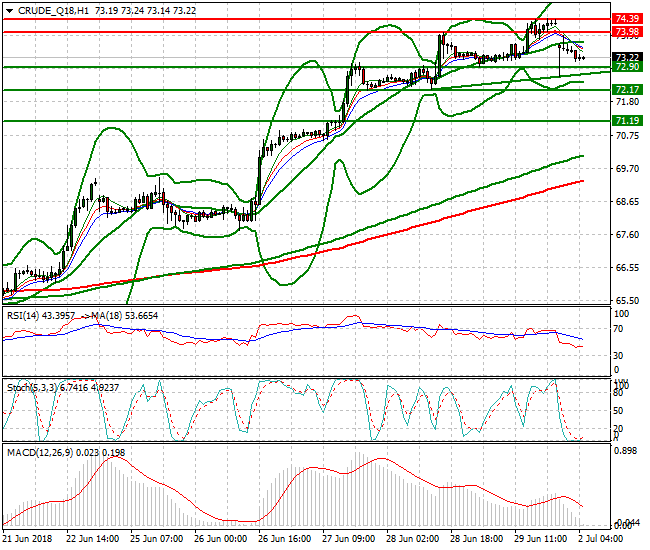Select the 26 Jun 16:00 time axis label
The image size is (650, 550).
click(285, 539)
